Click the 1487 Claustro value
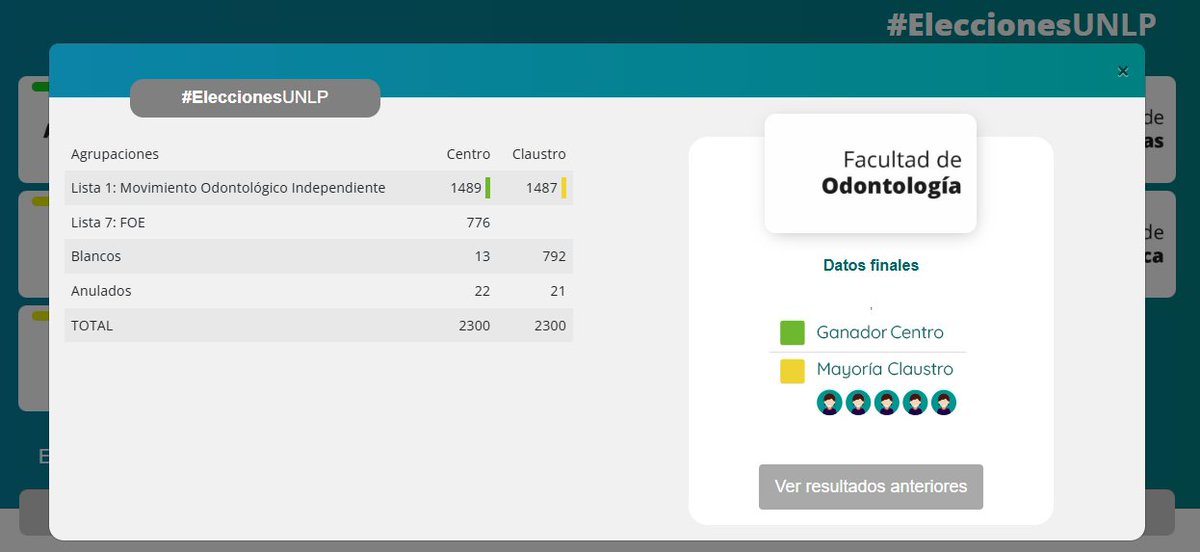 coord(541,188)
